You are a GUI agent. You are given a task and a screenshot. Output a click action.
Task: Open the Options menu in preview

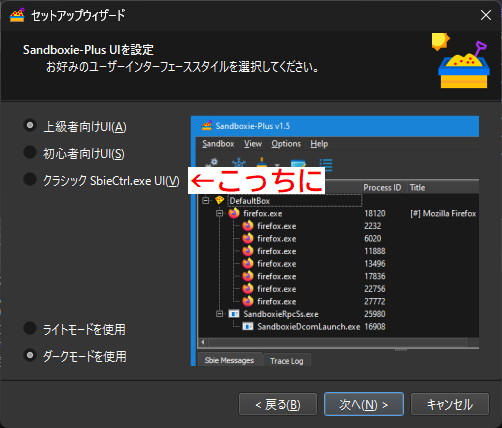(286, 144)
